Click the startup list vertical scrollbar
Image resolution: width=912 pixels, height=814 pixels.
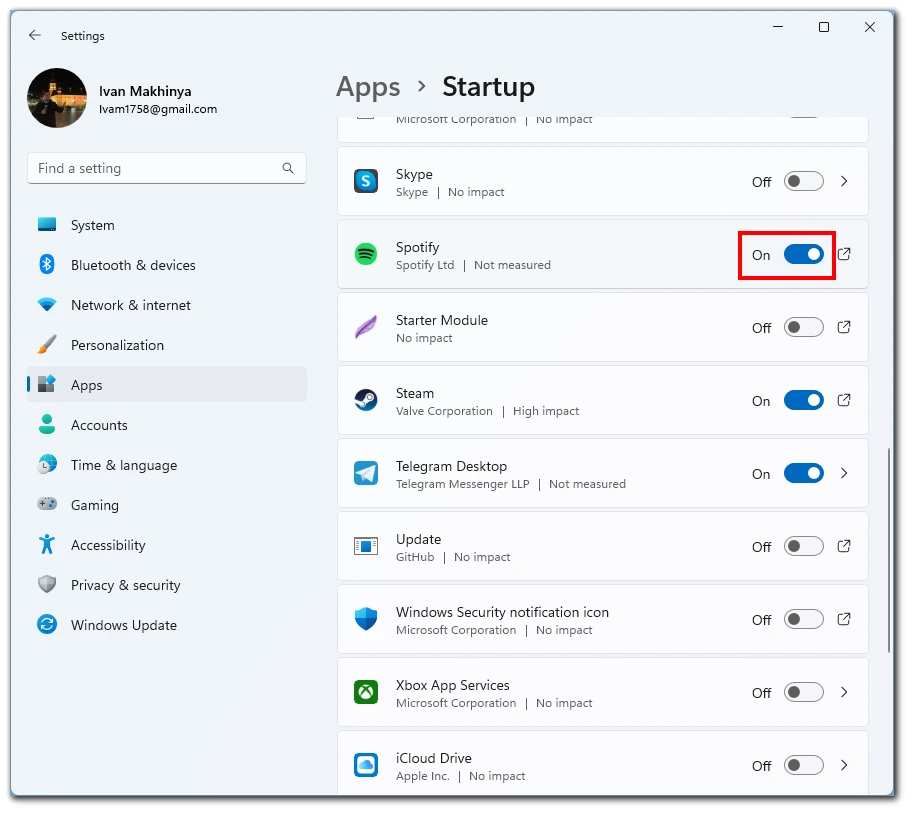[889, 550]
